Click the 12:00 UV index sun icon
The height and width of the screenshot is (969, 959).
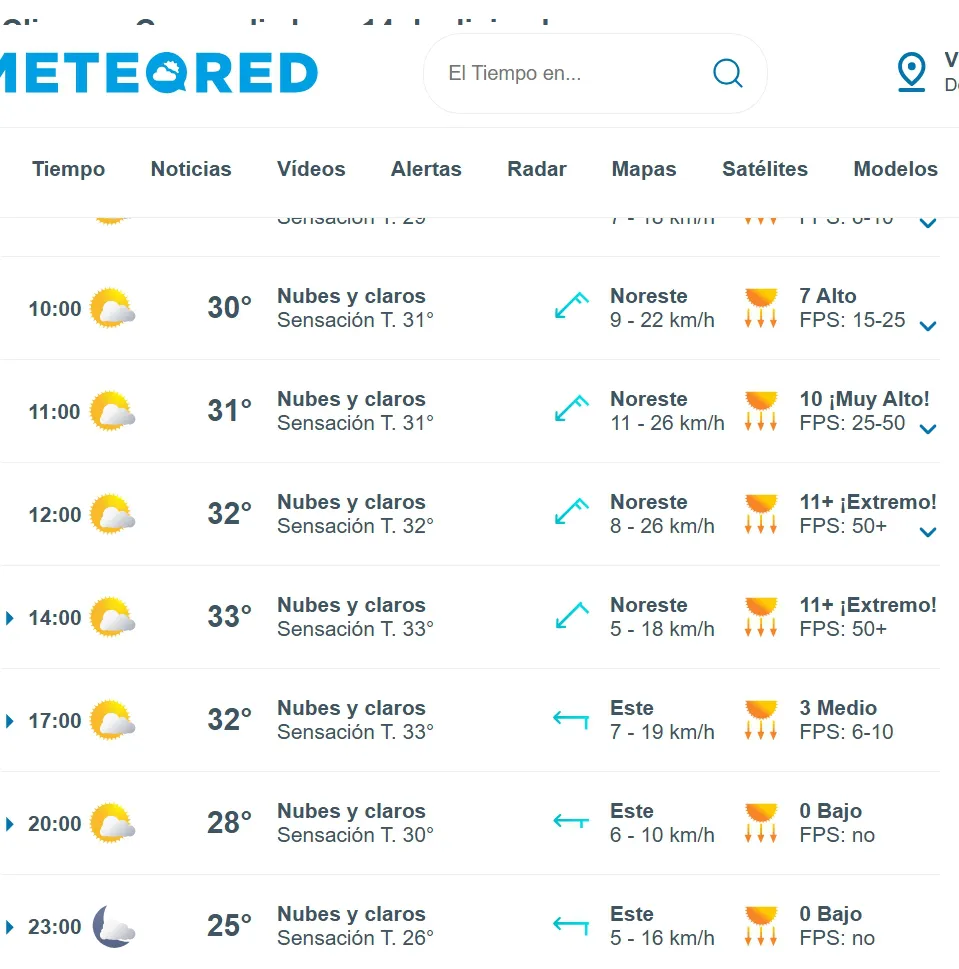761,514
